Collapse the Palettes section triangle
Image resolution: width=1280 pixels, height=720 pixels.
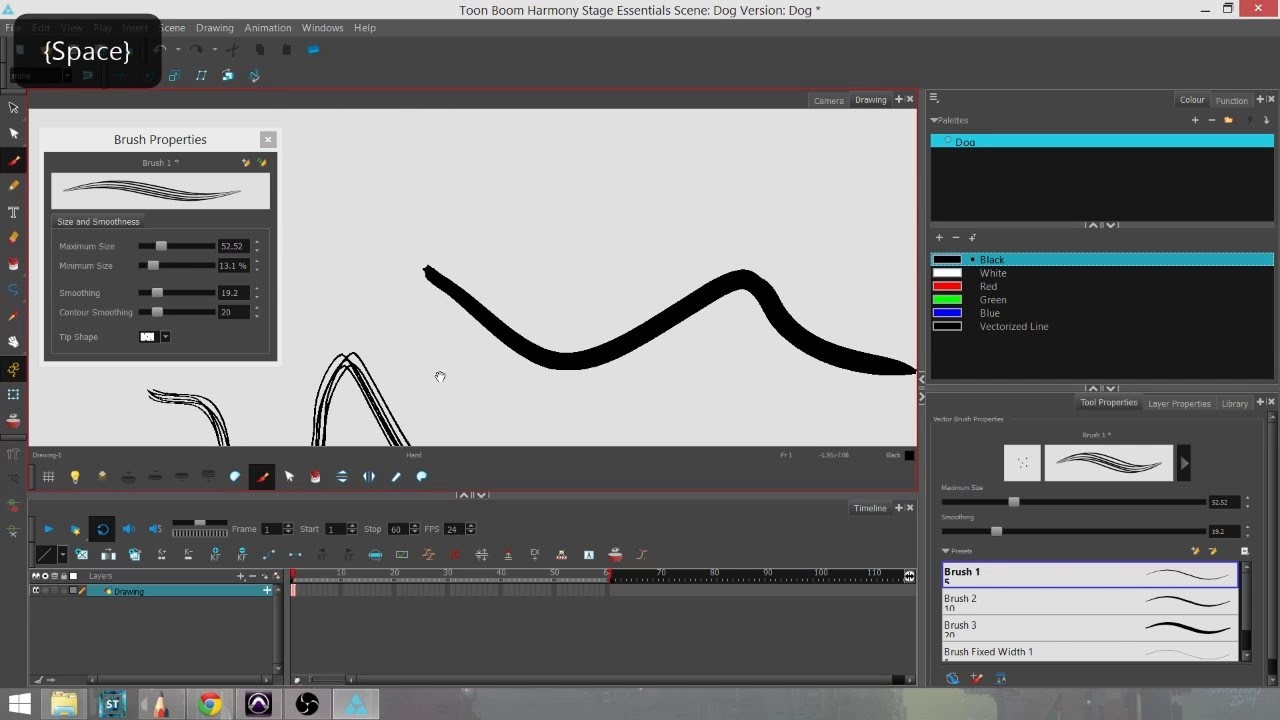pos(934,120)
